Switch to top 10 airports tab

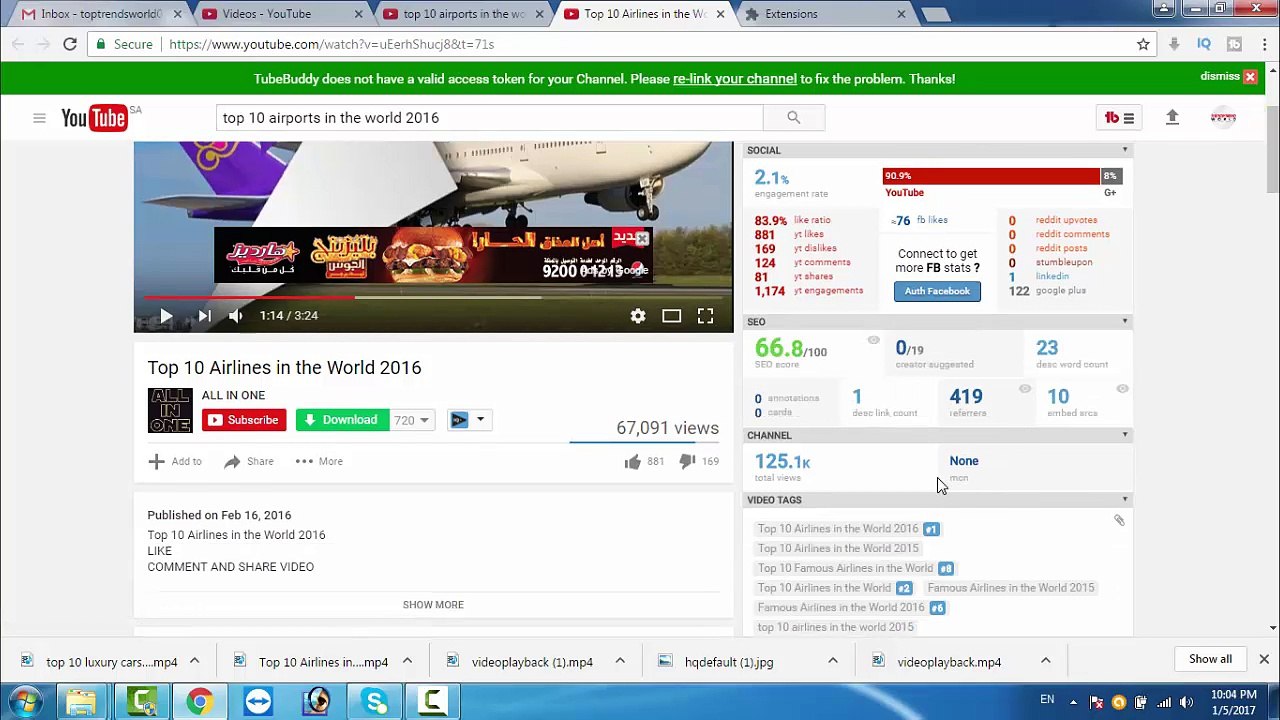(x=462, y=14)
